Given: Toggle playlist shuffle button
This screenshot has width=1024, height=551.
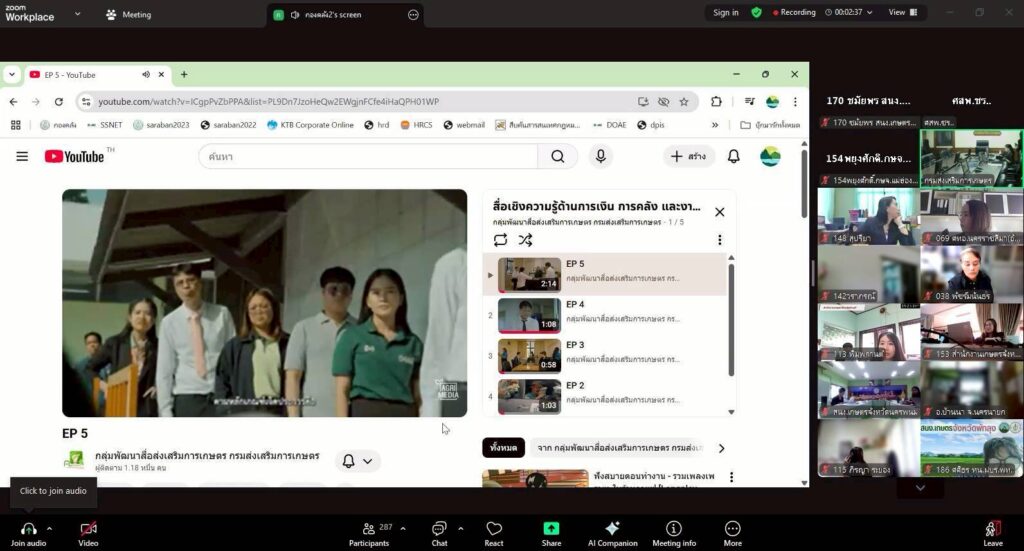Looking at the screenshot, I should 526,240.
